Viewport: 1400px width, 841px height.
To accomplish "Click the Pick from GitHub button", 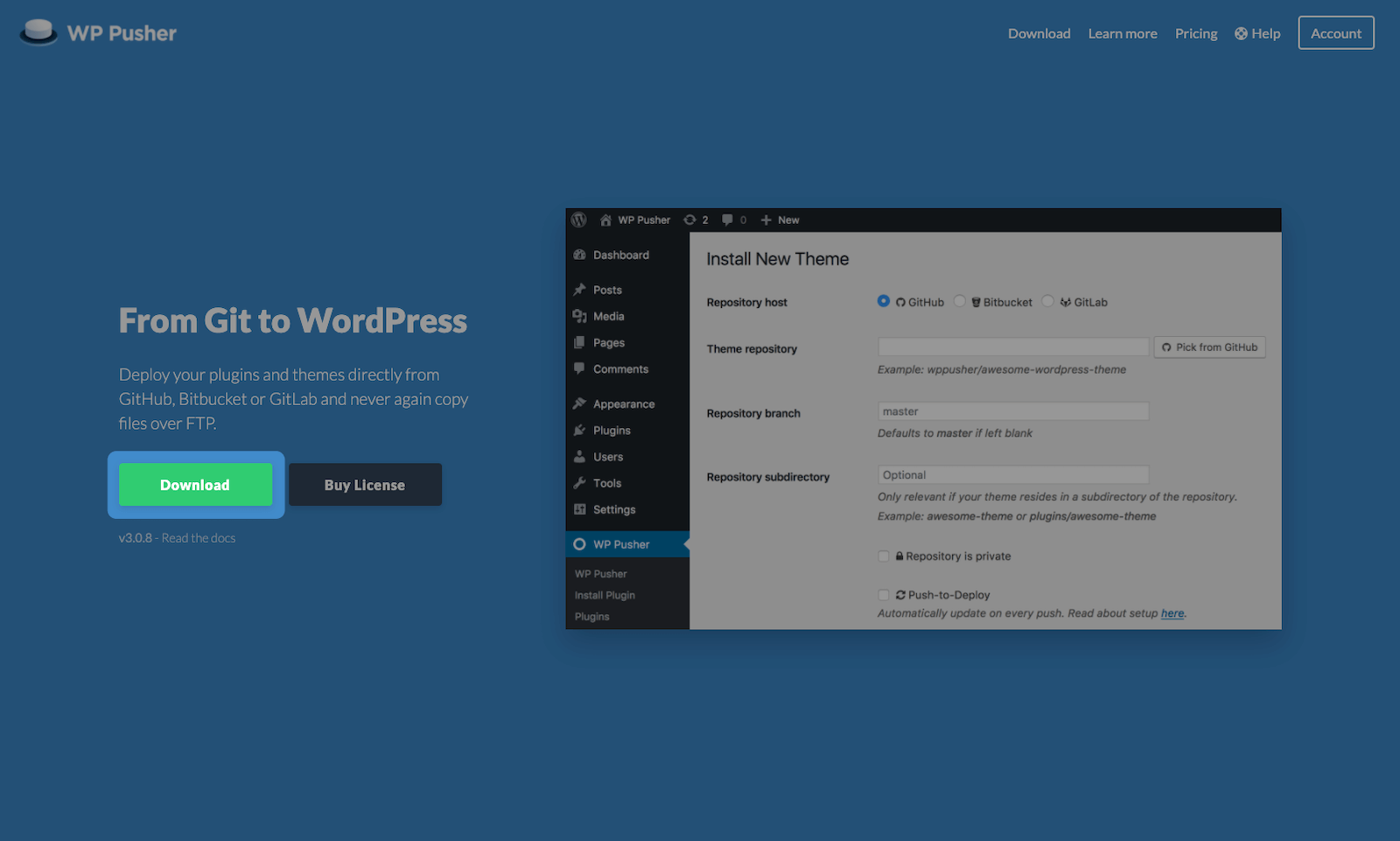I will click(1209, 347).
